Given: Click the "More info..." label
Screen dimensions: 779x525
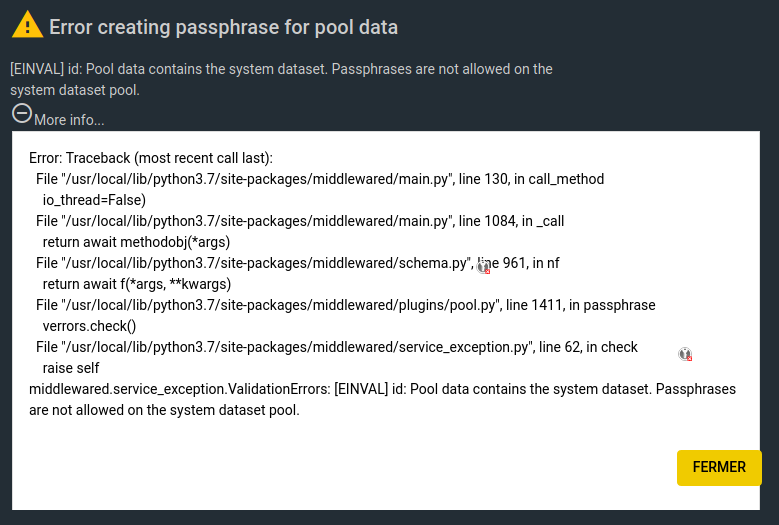Looking at the screenshot, I should tap(69, 120).
